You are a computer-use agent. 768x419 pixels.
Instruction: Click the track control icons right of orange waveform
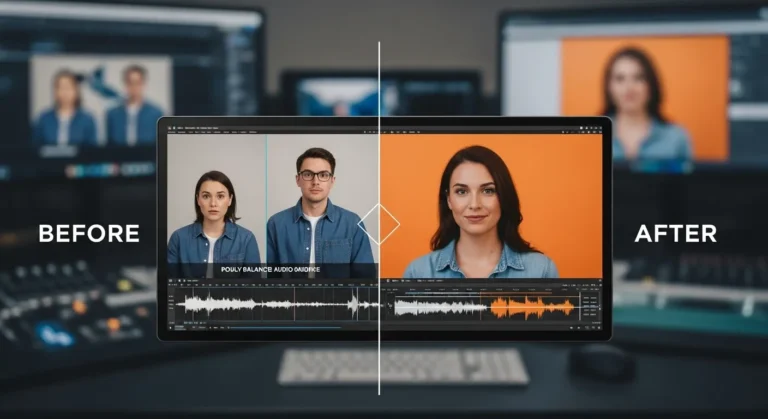(x=588, y=307)
